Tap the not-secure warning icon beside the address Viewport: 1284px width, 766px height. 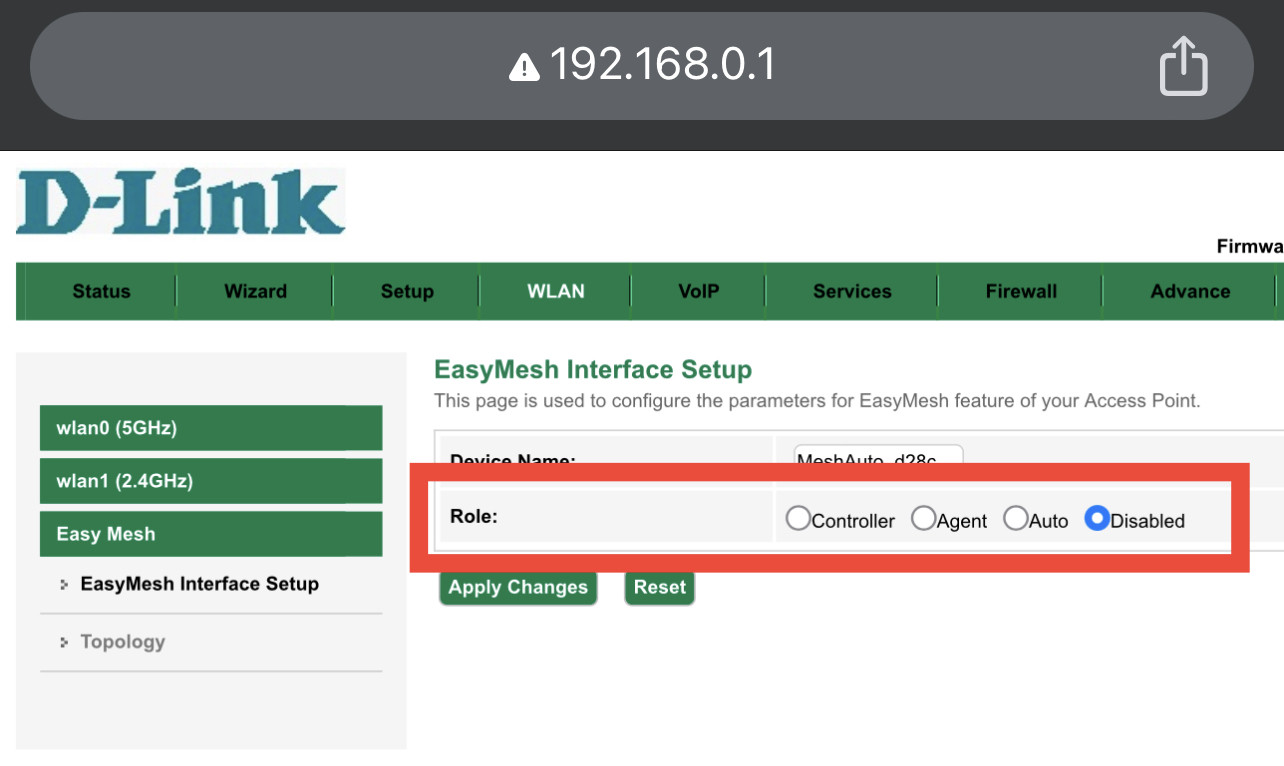524,68
